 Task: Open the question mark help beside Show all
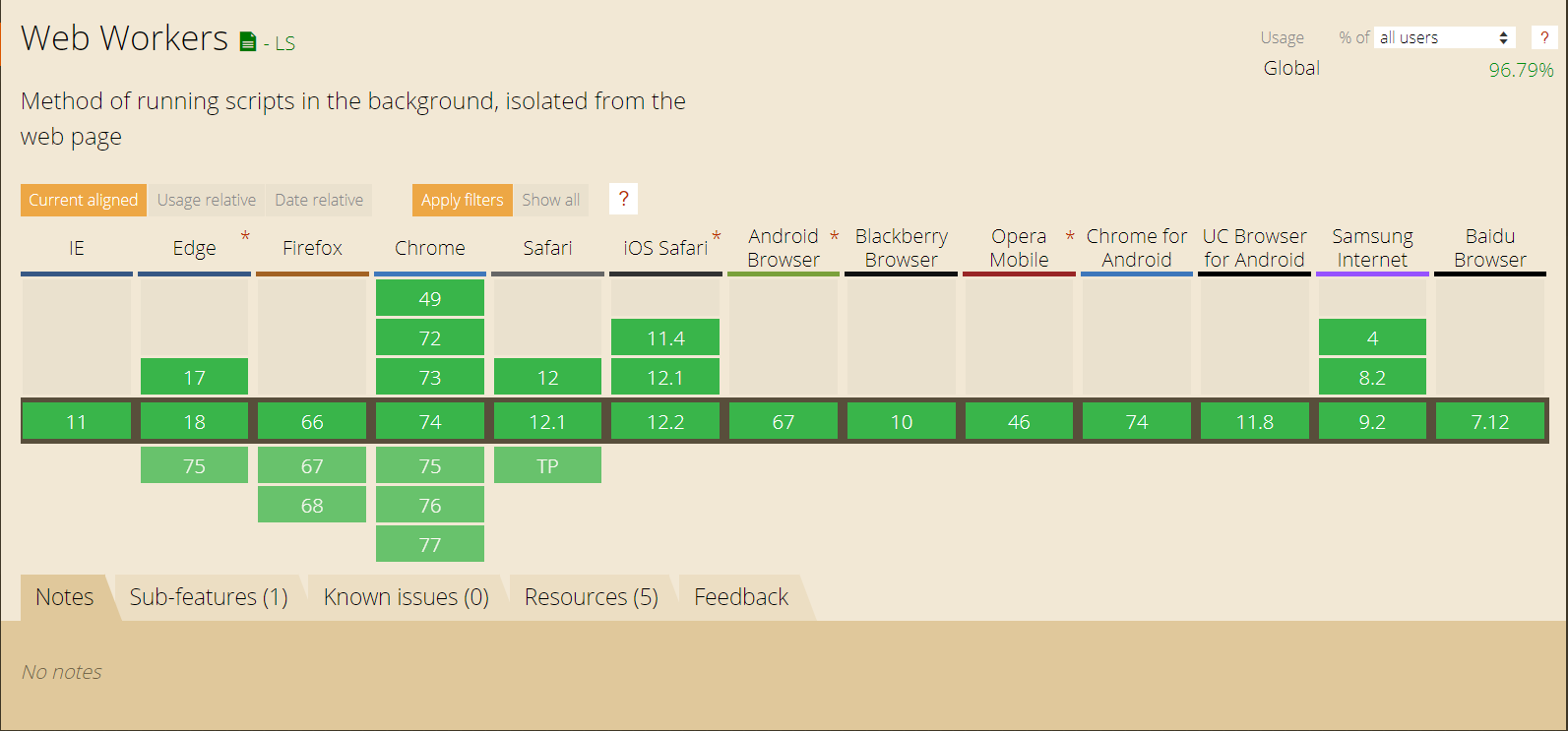[x=623, y=199]
